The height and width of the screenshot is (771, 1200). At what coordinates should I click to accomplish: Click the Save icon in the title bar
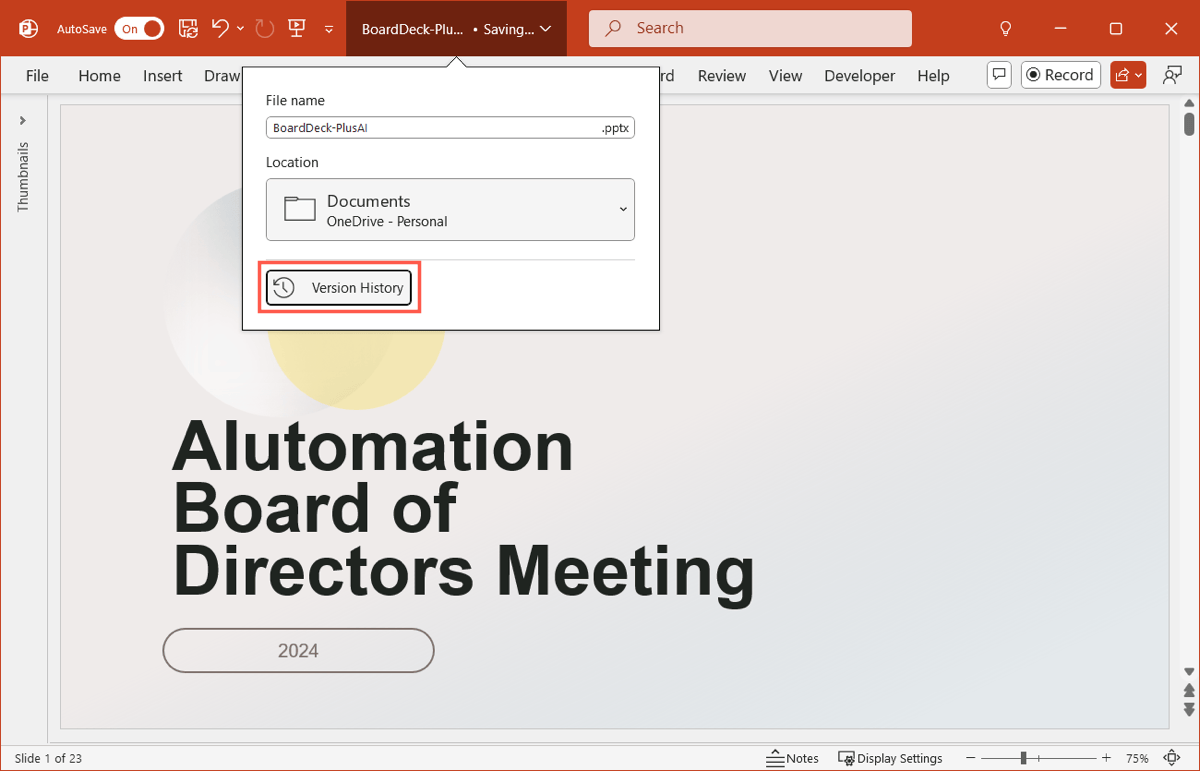pos(188,29)
